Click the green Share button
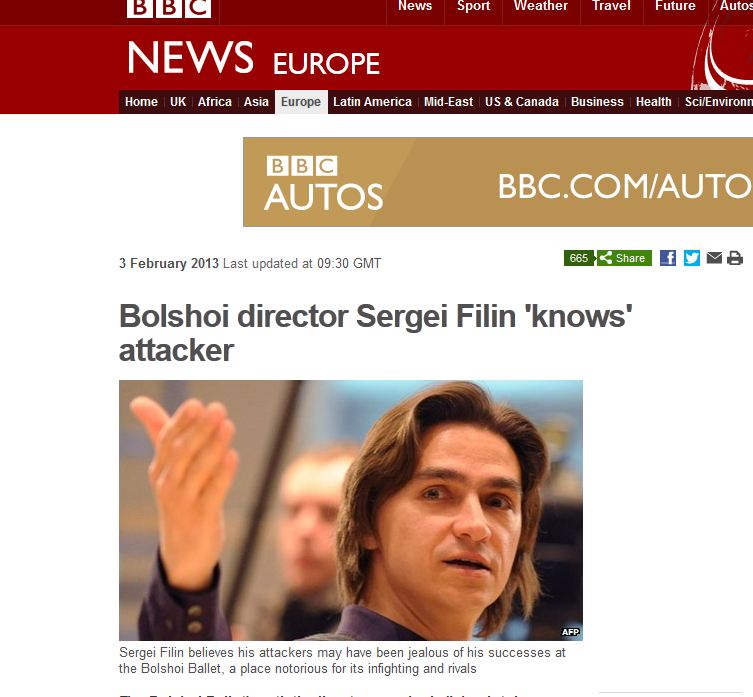Screen dimensions: 753x697 coord(624,258)
